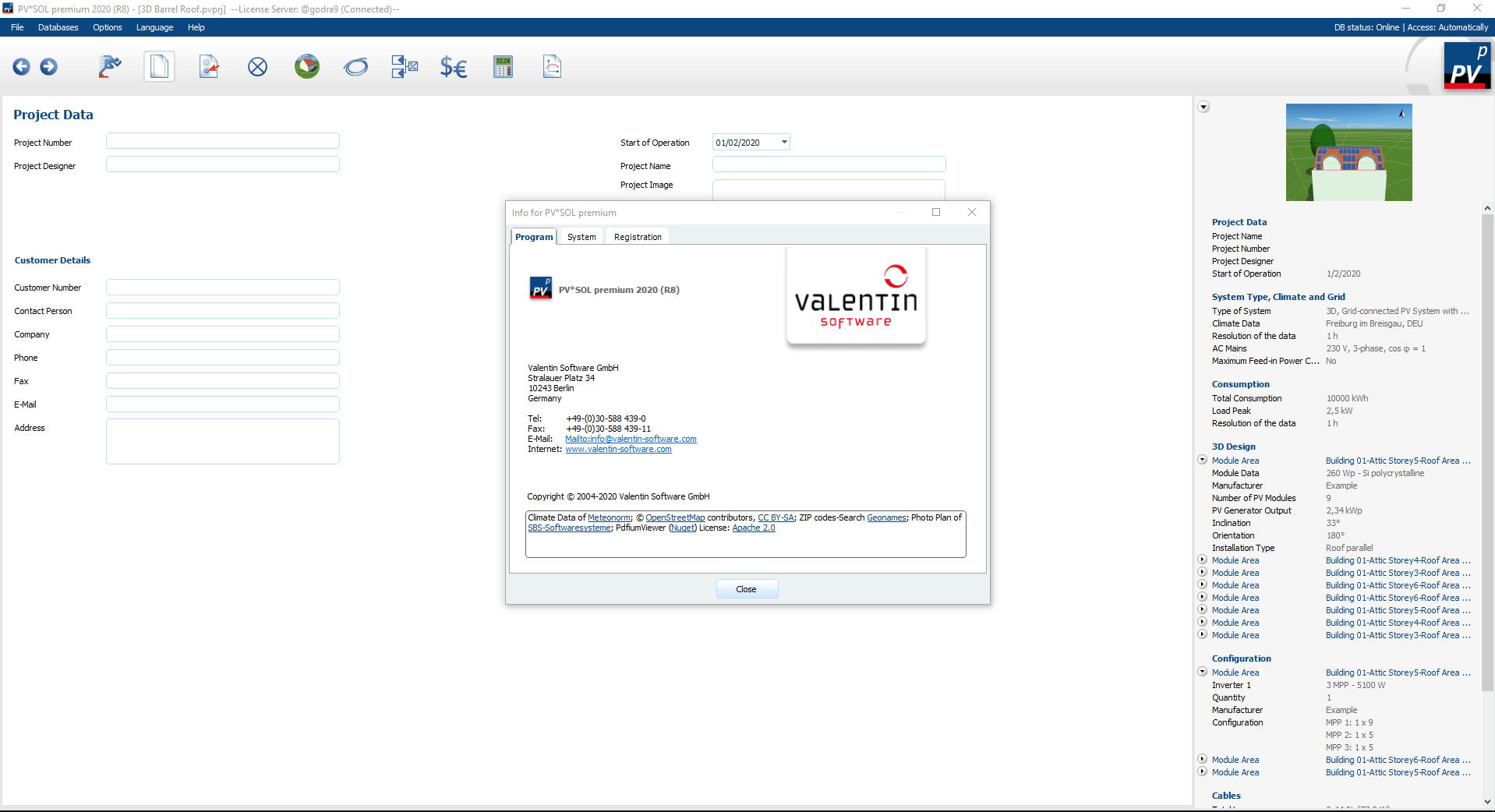Open the OpenStreetMap link
Screen dimensions: 1495x812
tap(675, 517)
